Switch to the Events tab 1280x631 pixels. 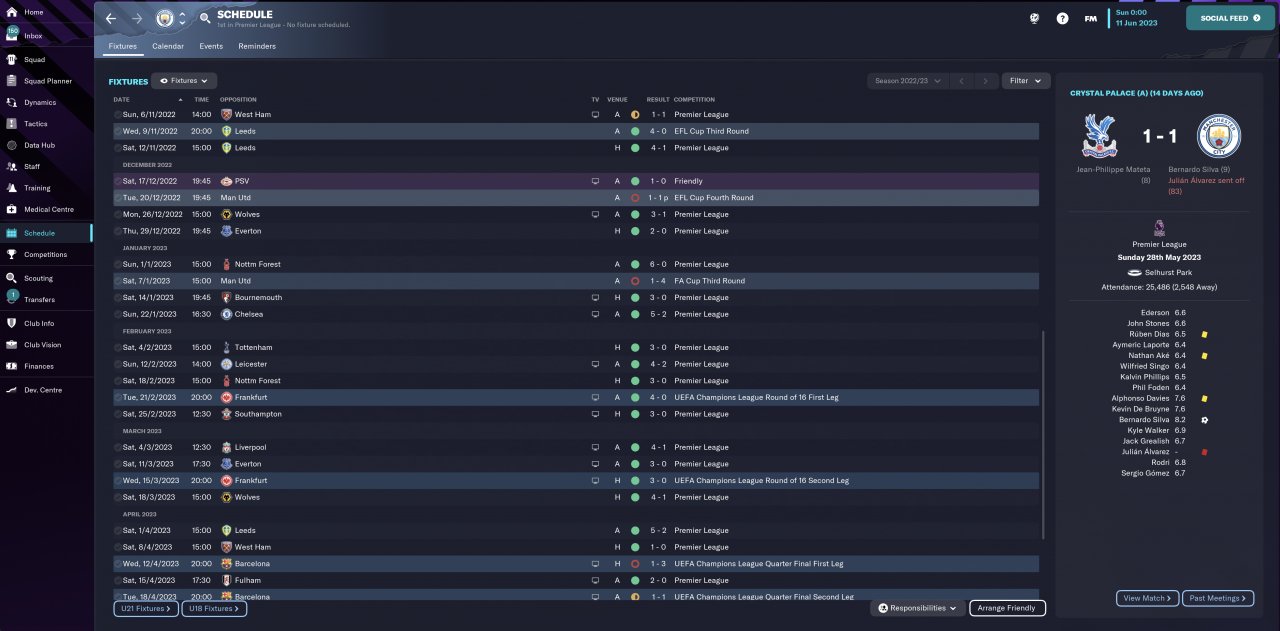[211, 46]
